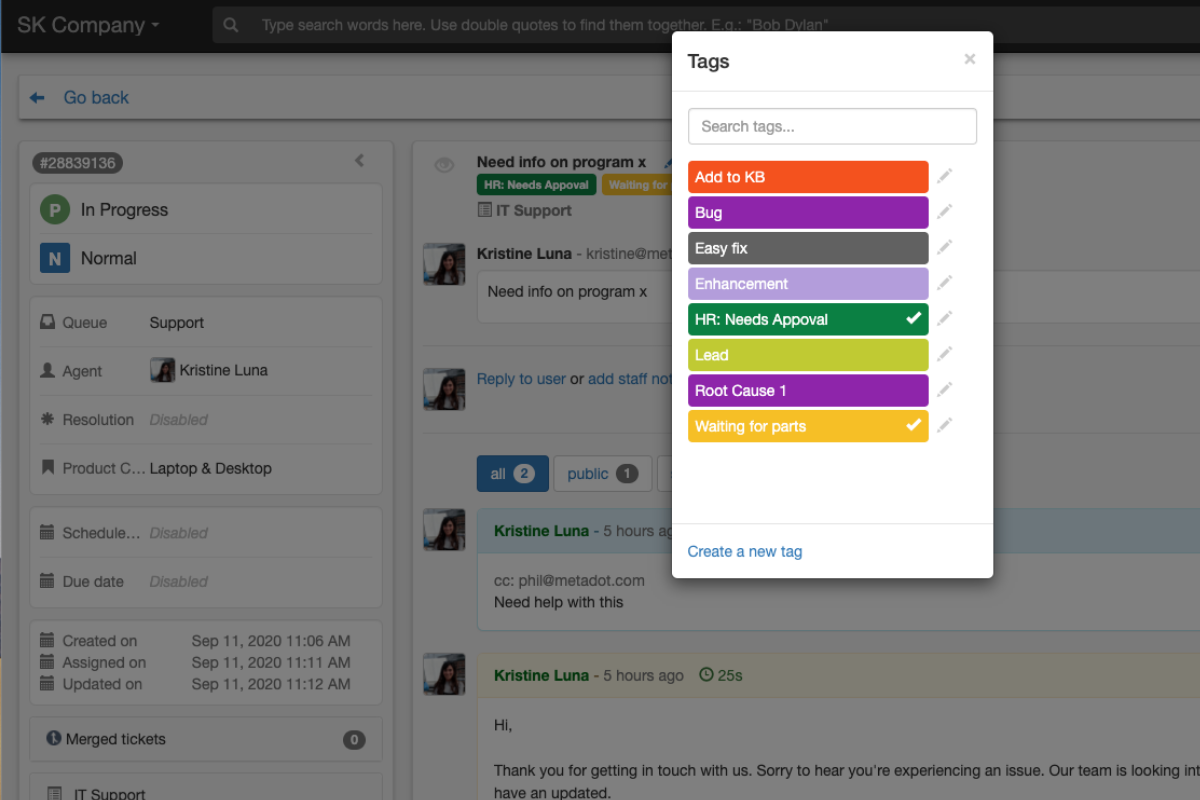Unselect the Waiting for parts tag
The height and width of the screenshot is (800, 1200).
(x=808, y=426)
